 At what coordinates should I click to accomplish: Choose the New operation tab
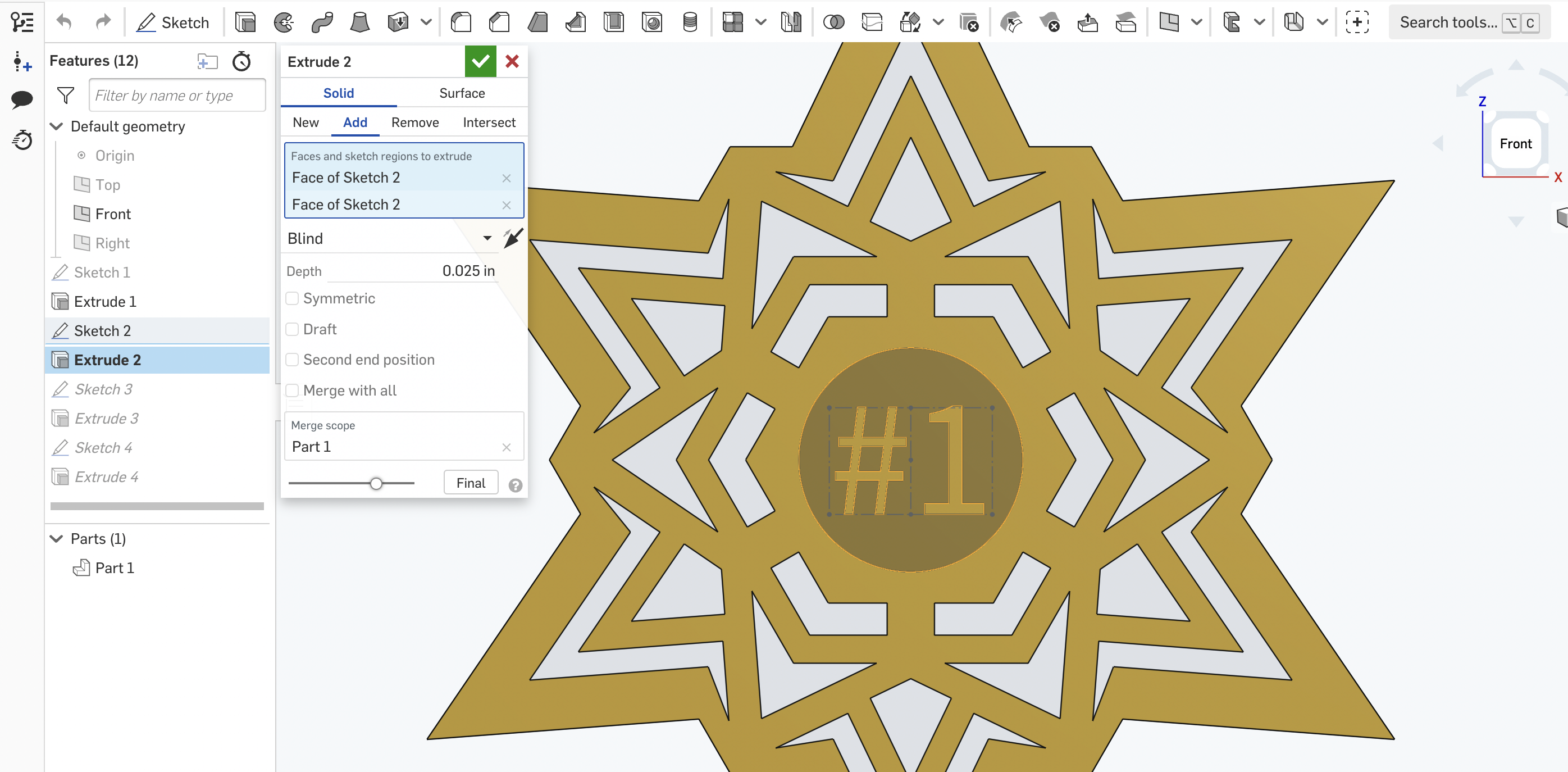306,122
